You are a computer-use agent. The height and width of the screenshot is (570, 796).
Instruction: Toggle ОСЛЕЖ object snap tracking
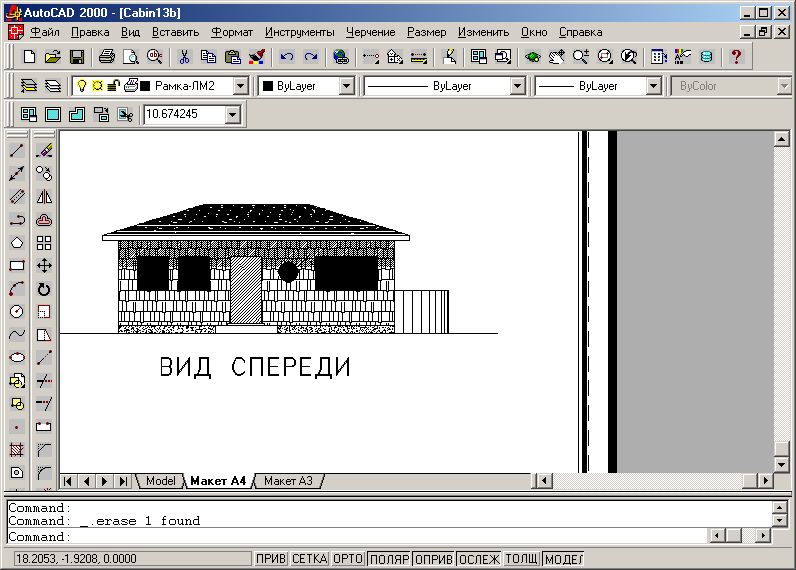(x=479, y=559)
